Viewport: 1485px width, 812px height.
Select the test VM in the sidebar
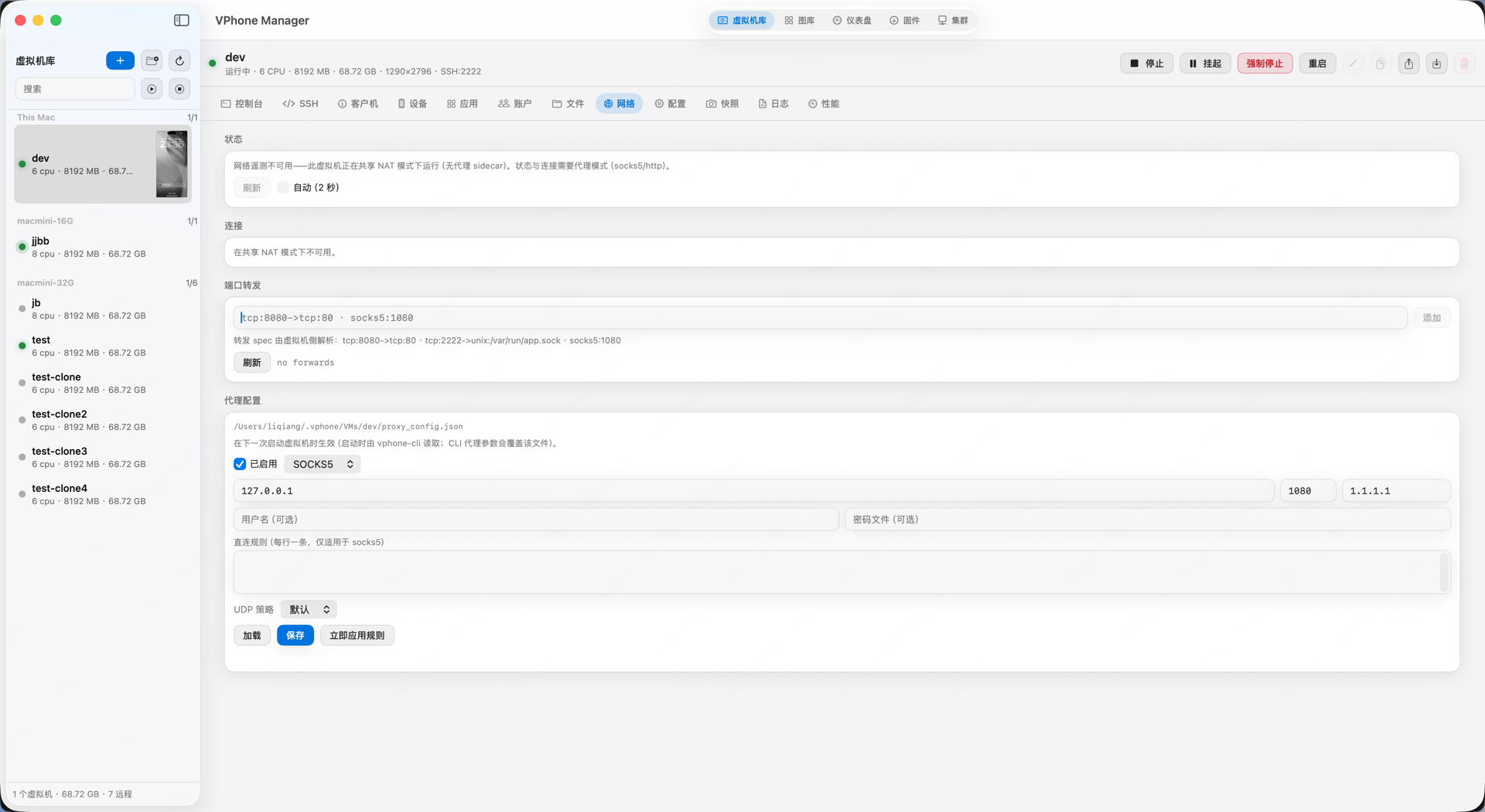click(103, 346)
